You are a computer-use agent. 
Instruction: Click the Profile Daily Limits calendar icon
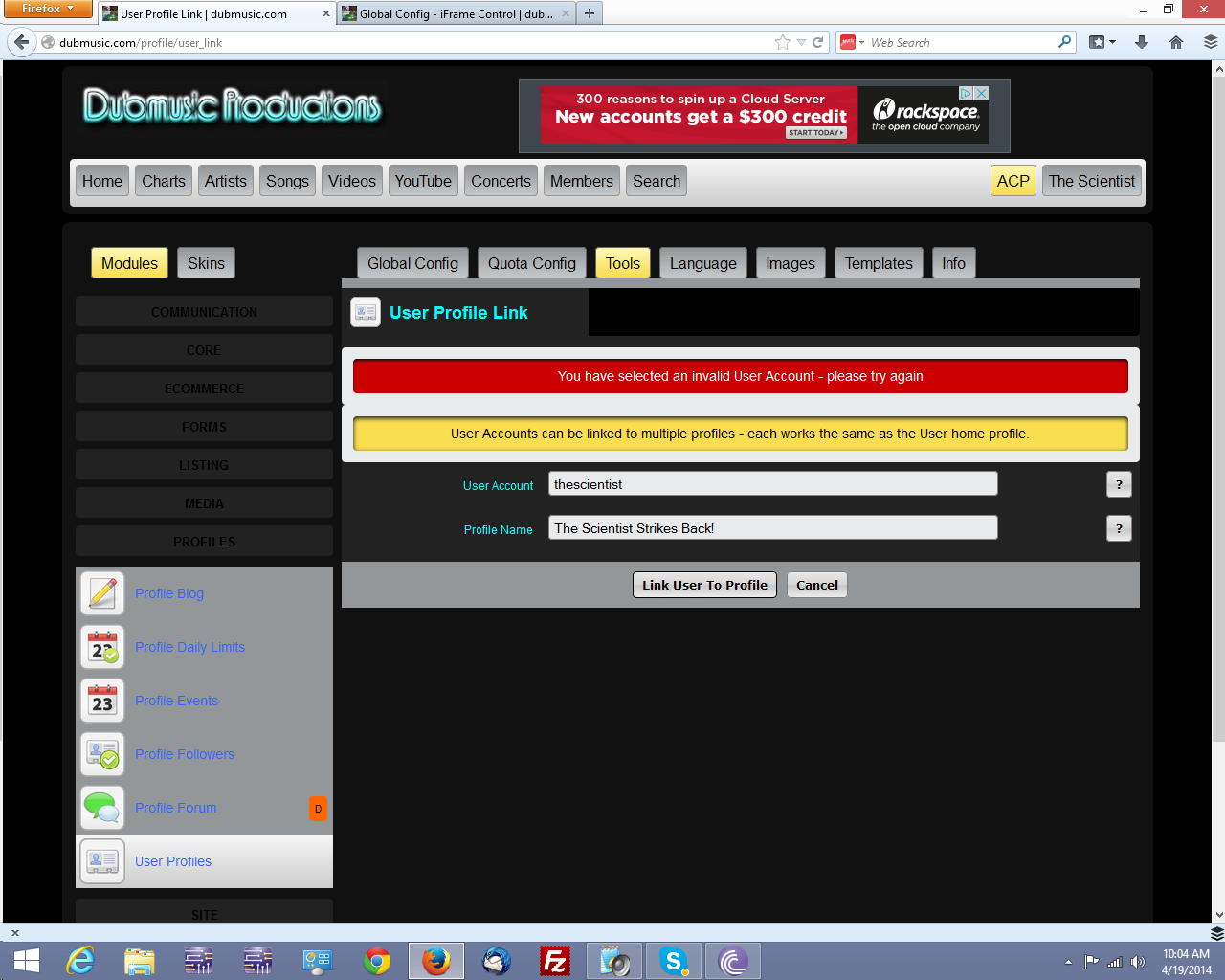[102, 647]
